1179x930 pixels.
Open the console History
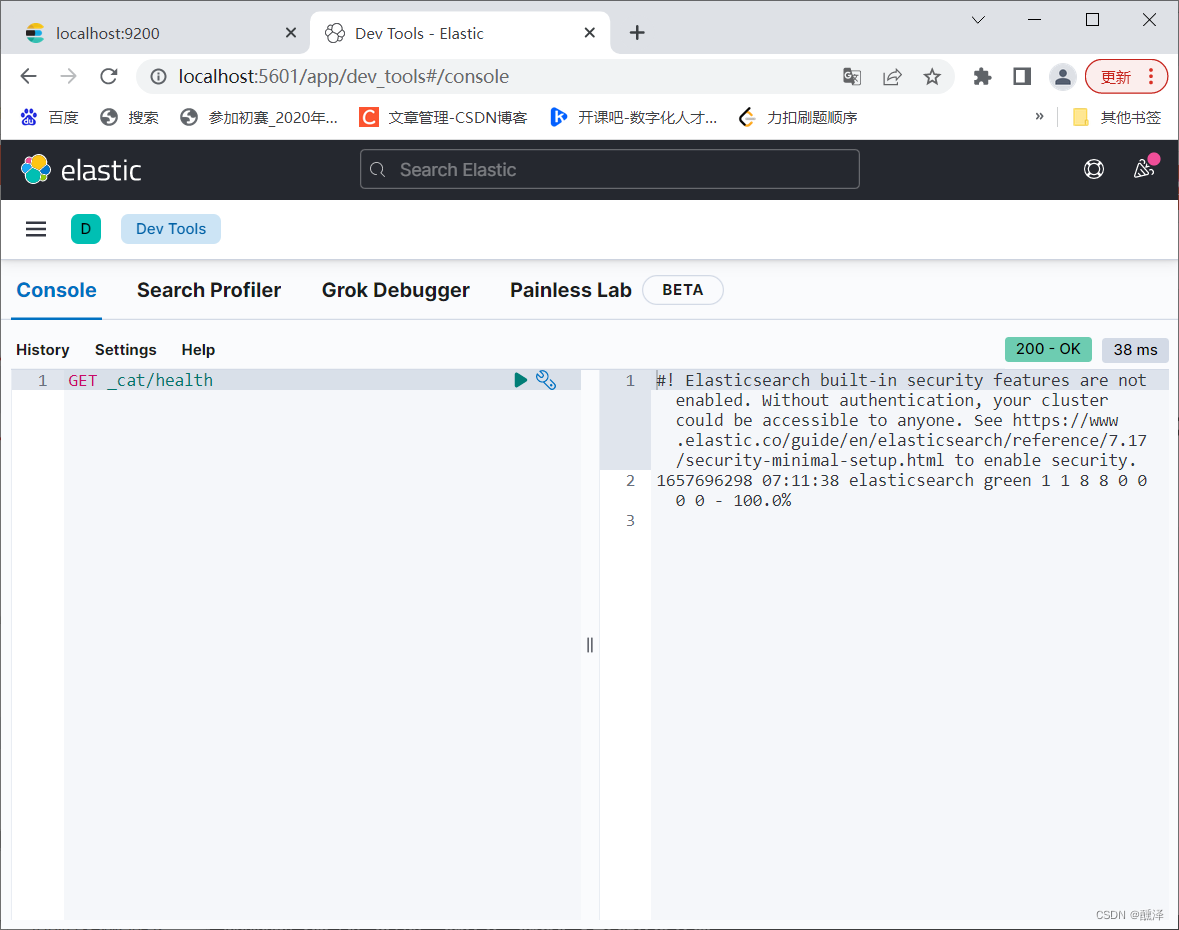(43, 350)
